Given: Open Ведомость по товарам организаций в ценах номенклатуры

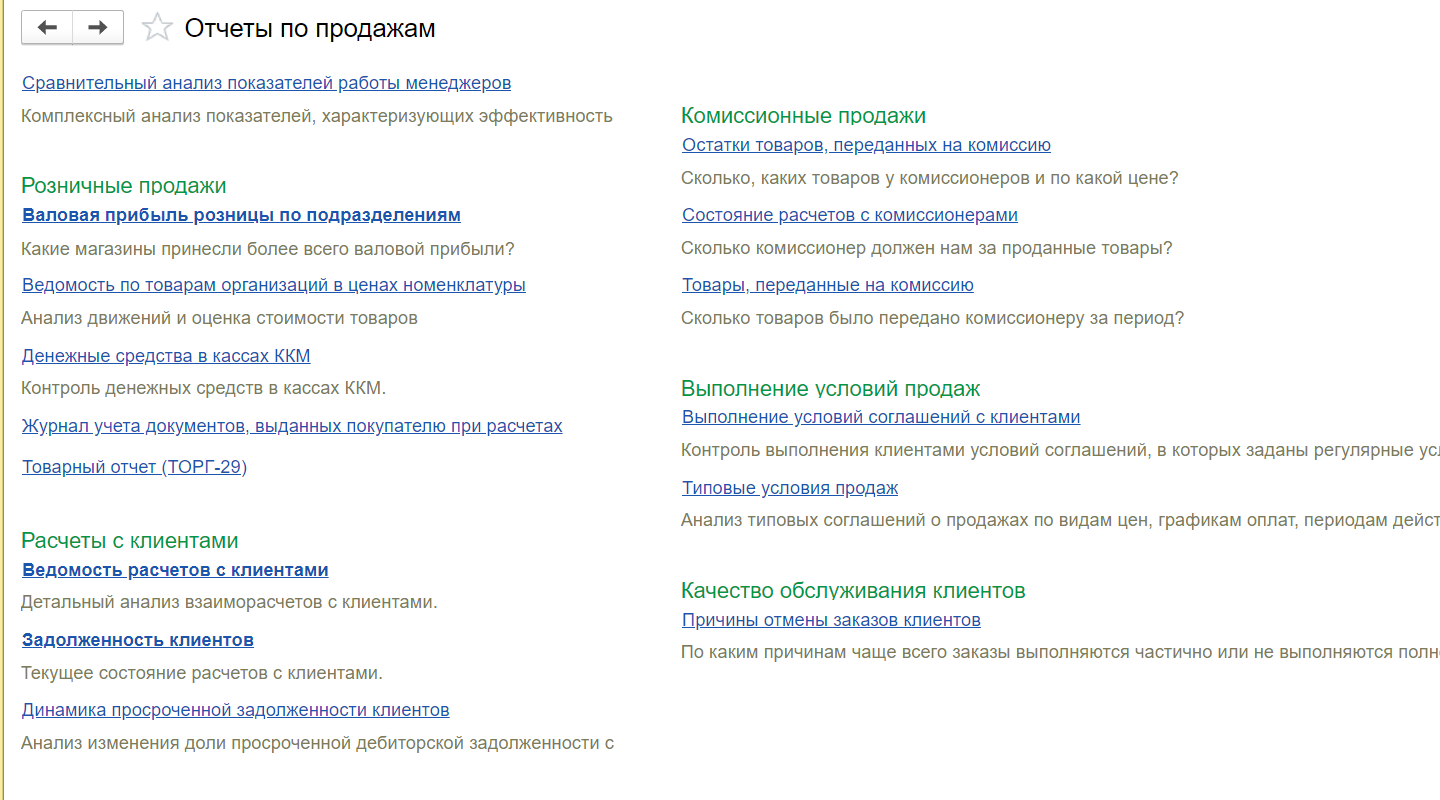Looking at the screenshot, I should pyautogui.click(x=273, y=285).
